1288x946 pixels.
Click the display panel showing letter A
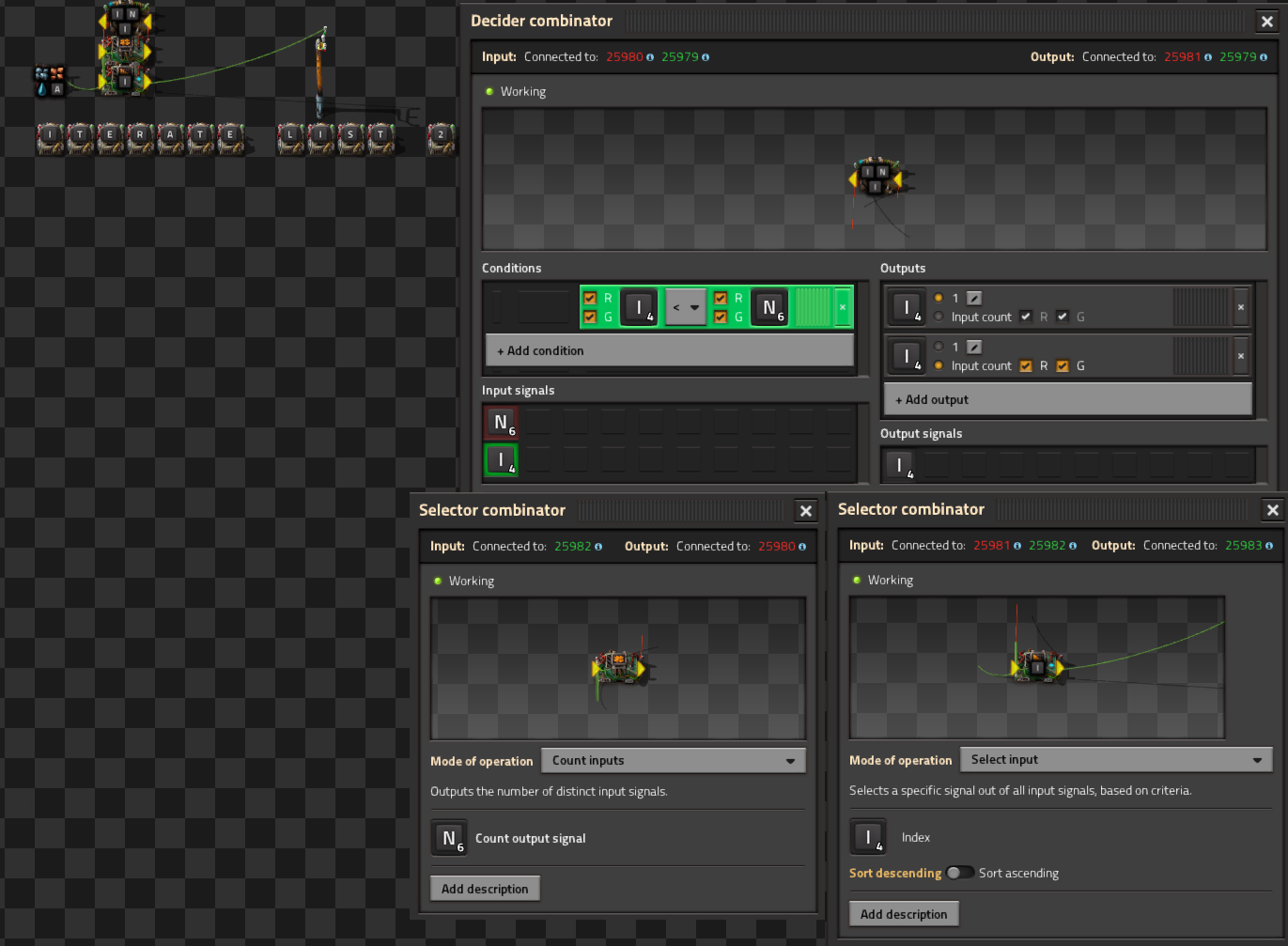pyautogui.click(x=170, y=137)
